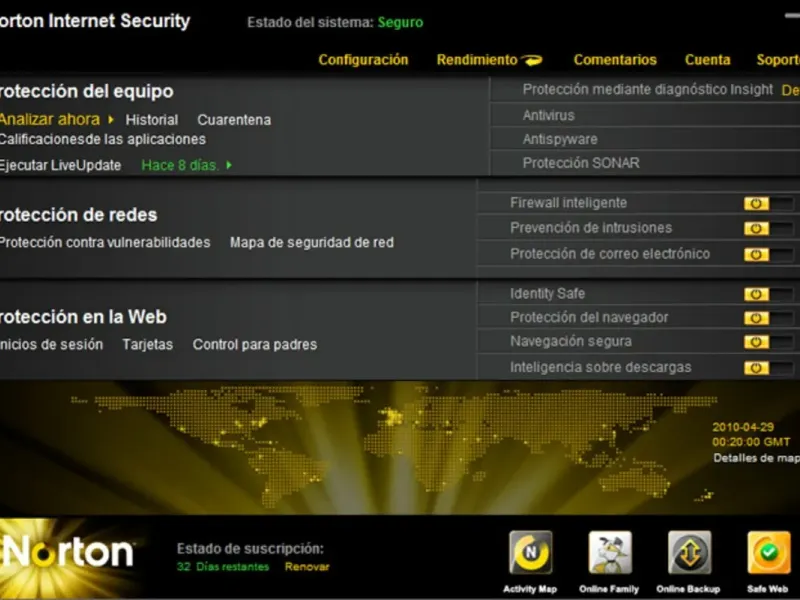Click the Protección de correo electrónico label

pyautogui.click(x=610, y=254)
